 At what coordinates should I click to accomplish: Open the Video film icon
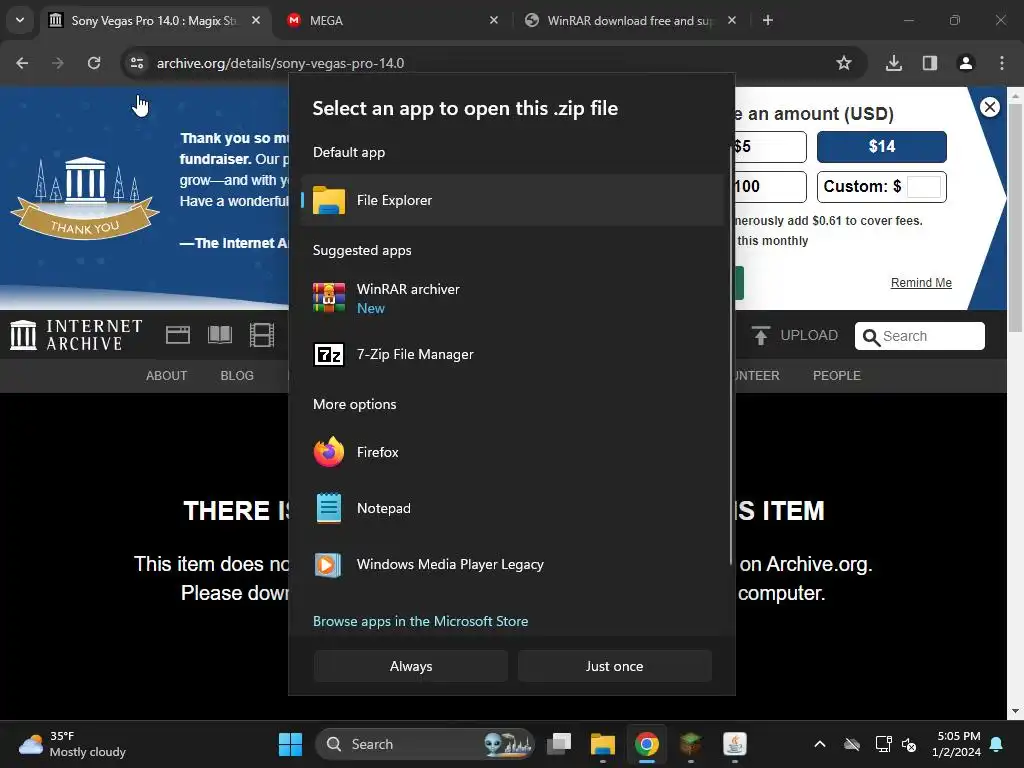click(x=262, y=335)
